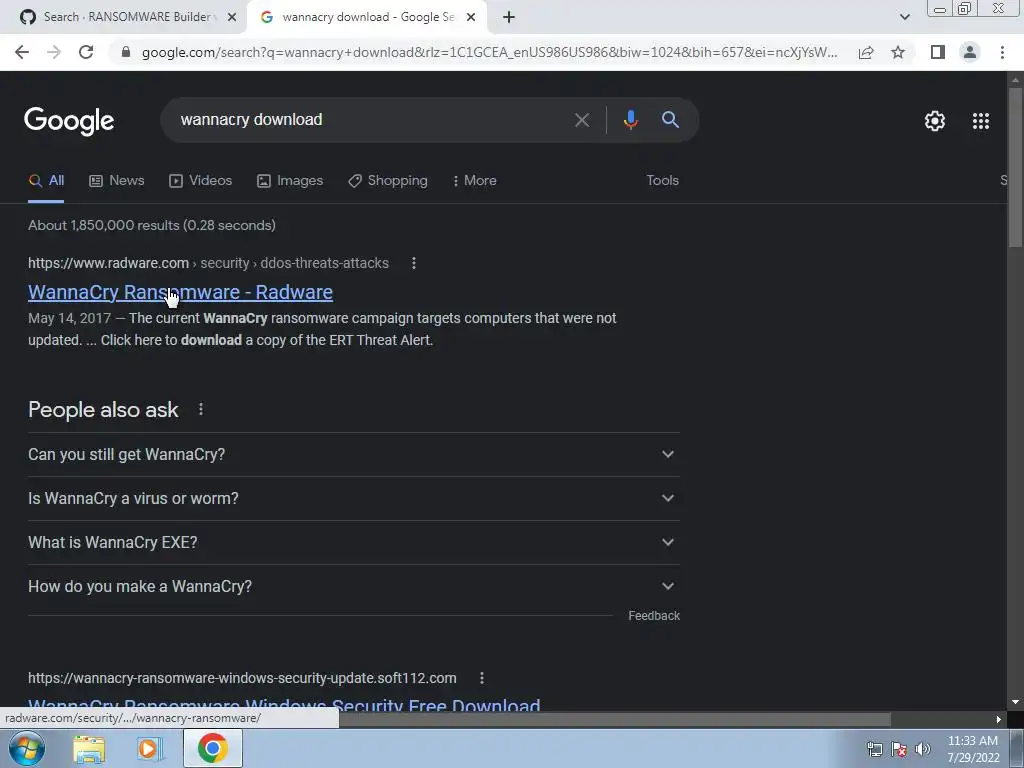Open Radware result options three dots
This screenshot has height=768, width=1024.
pos(413,263)
